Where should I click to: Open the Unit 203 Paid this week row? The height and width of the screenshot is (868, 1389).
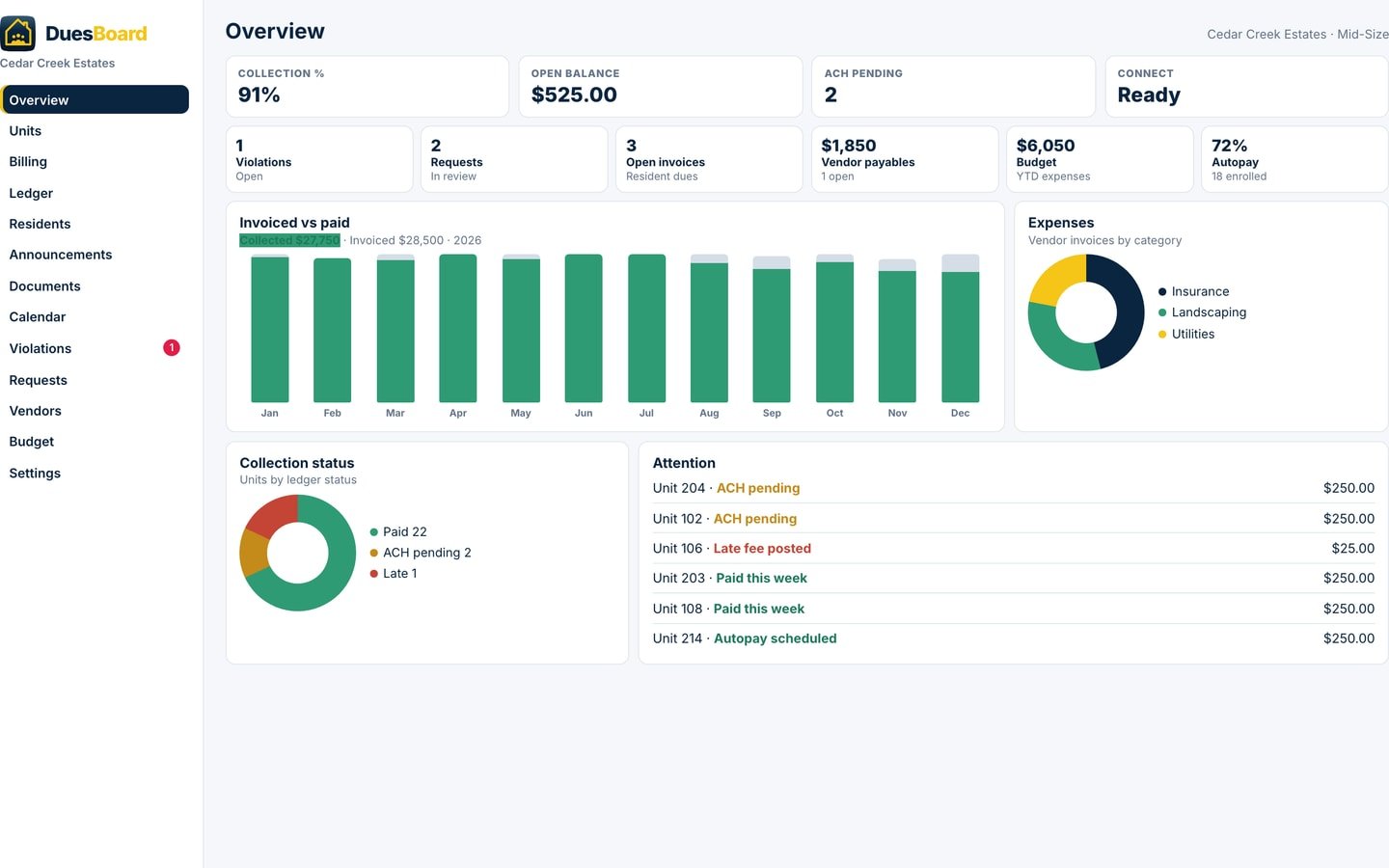click(x=1014, y=578)
